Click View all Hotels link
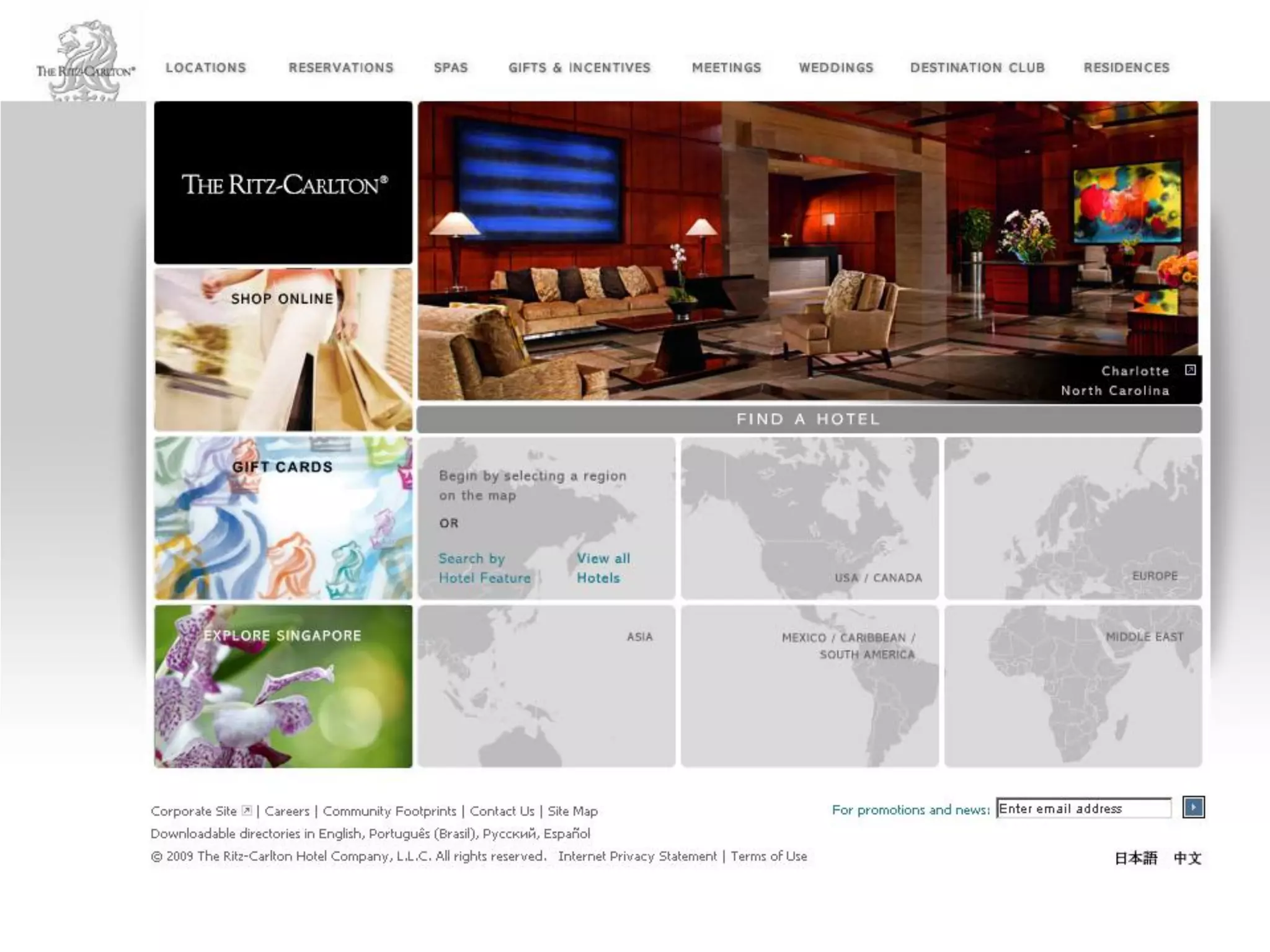Viewport: 1270px width, 952px height. pyautogui.click(x=603, y=568)
